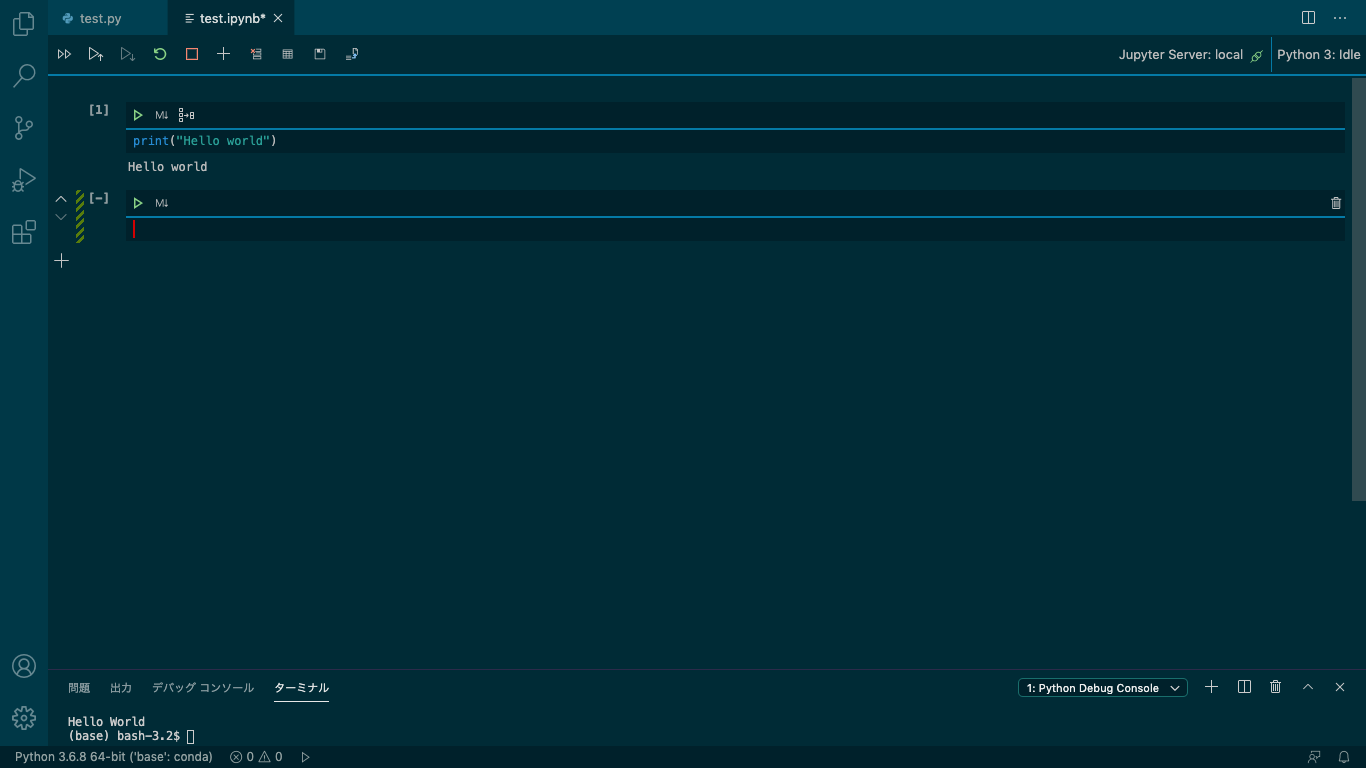Open the 出力 output panel tab
1366x768 pixels.
(121, 687)
